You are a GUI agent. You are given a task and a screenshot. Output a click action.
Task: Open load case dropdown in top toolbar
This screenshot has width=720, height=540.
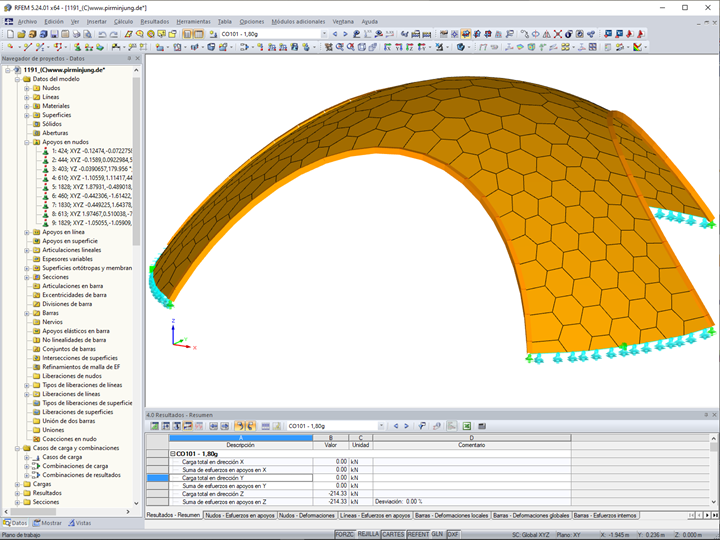[x=324, y=34]
